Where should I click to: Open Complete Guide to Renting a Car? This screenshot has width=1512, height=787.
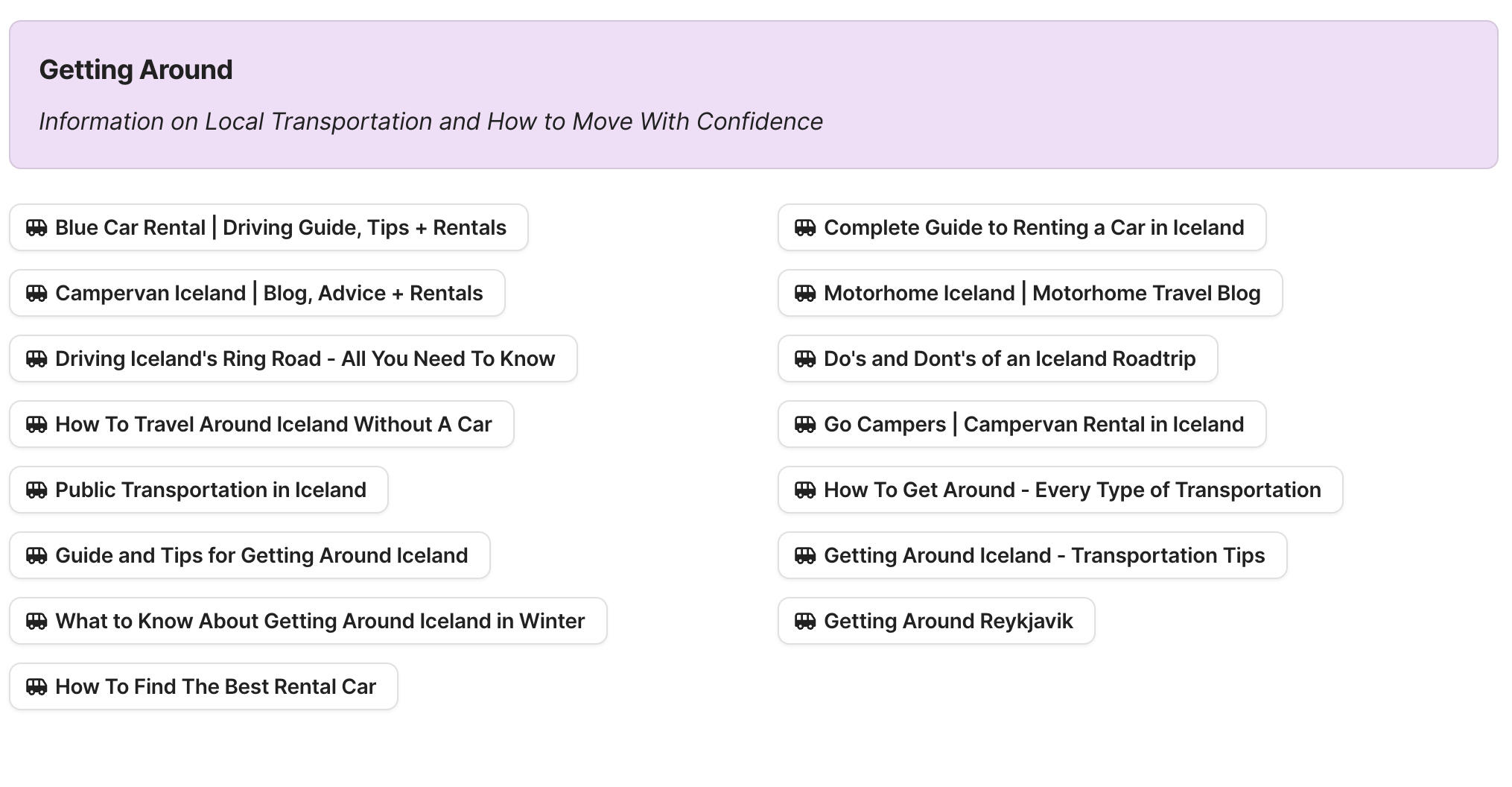point(1033,227)
